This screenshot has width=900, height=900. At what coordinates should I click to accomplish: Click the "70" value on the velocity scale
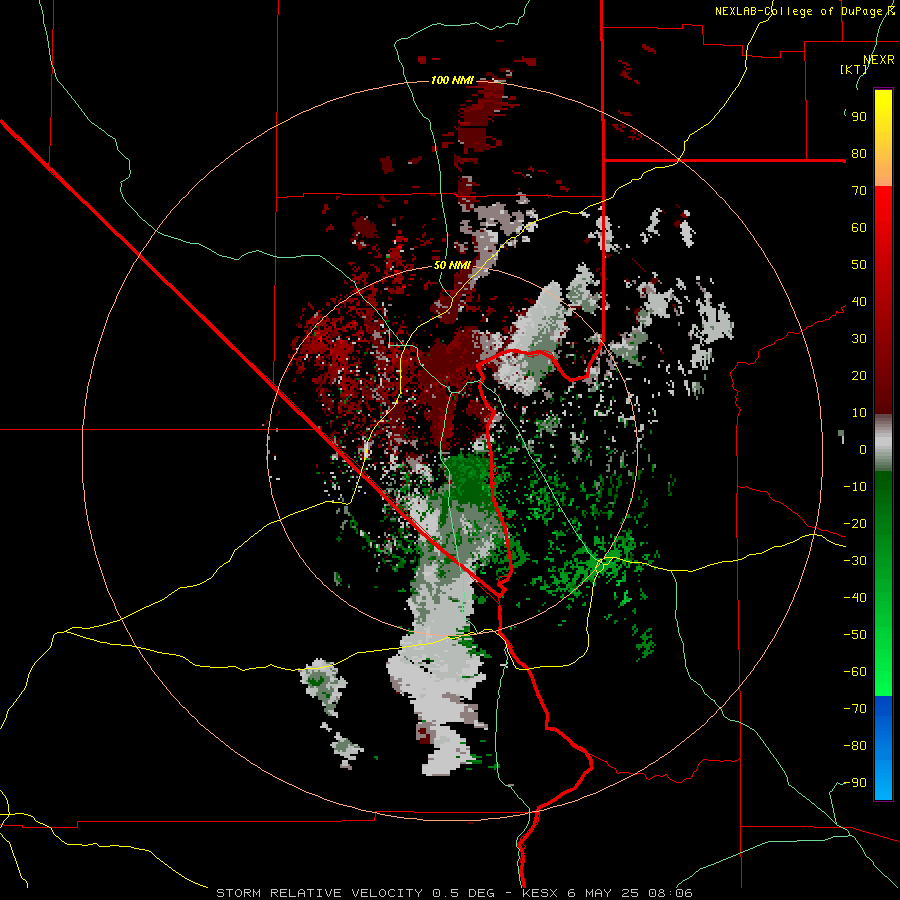tap(859, 191)
